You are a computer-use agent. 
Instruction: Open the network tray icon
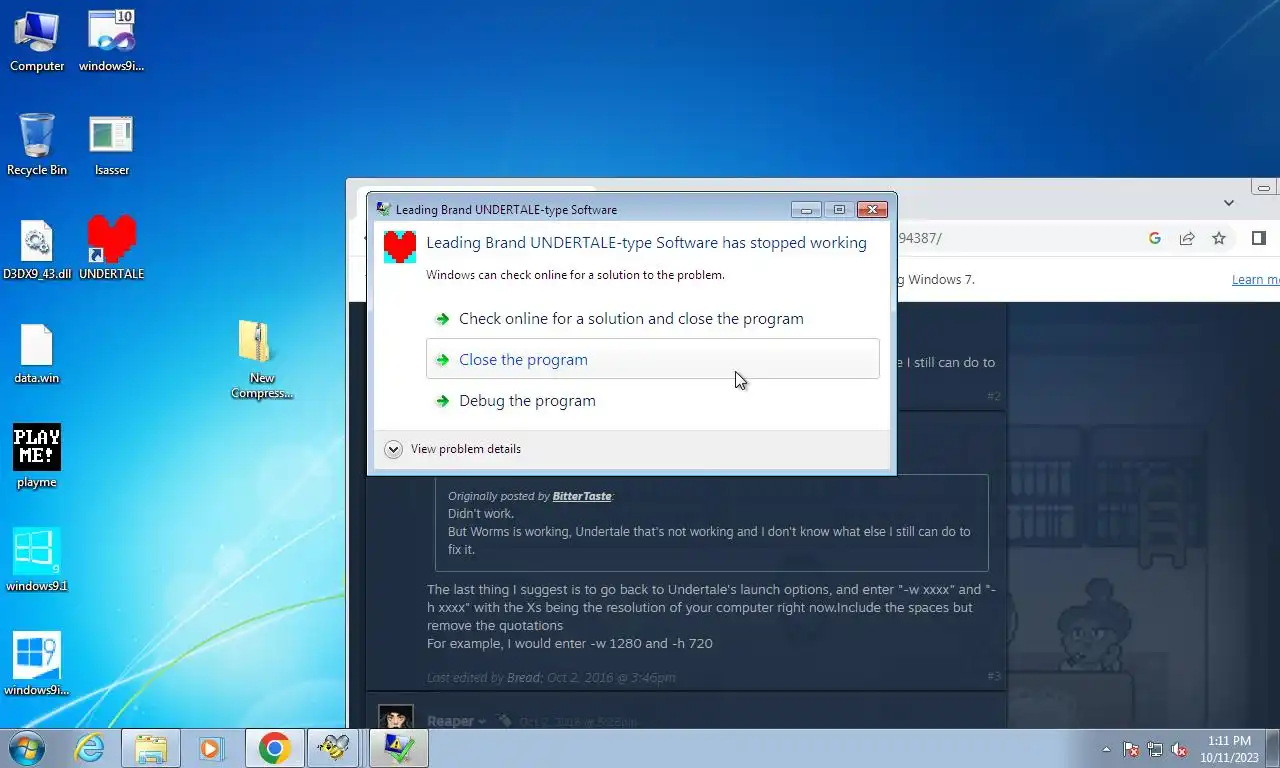pyautogui.click(x=1155, y=749)
